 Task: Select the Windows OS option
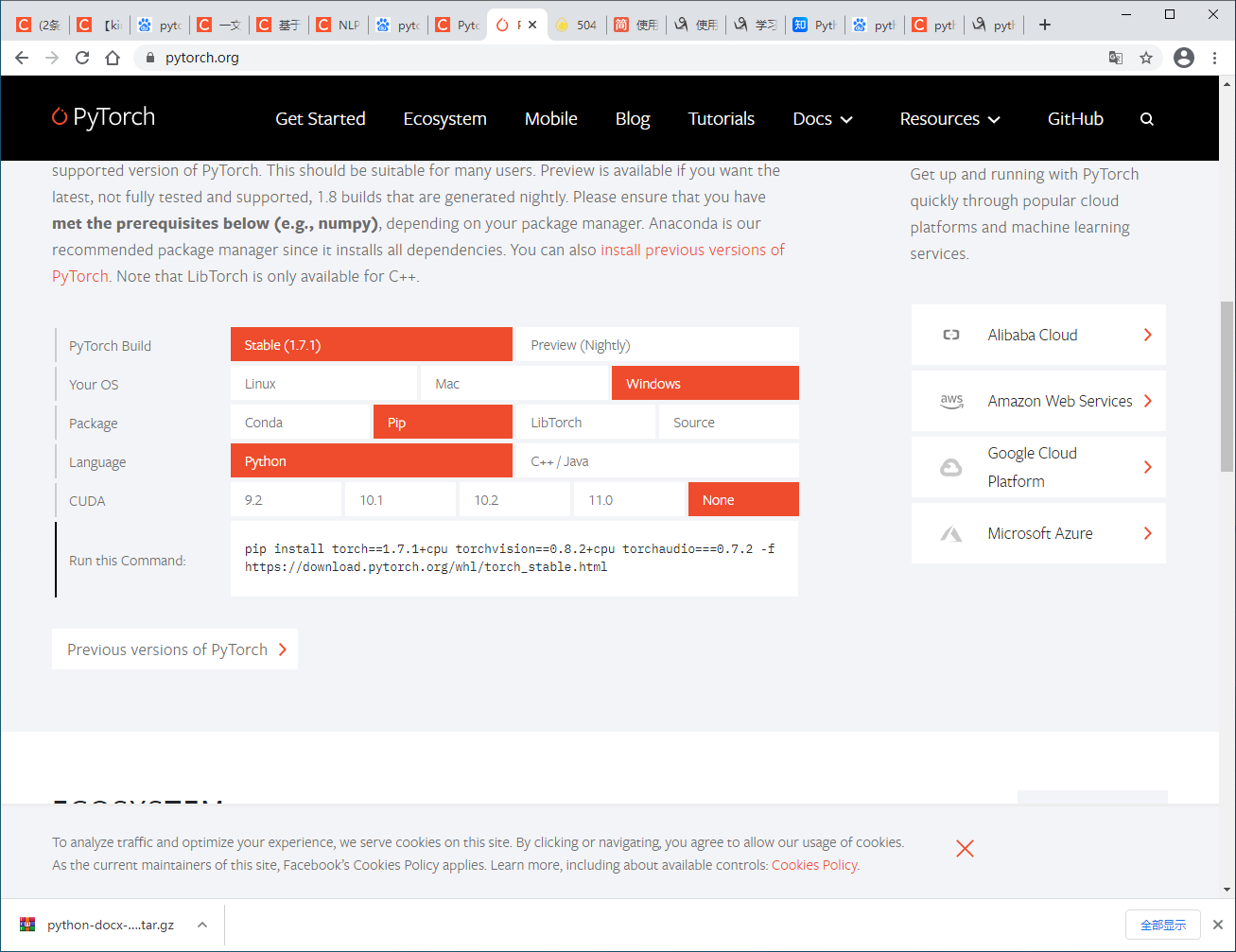coord(705,383)
